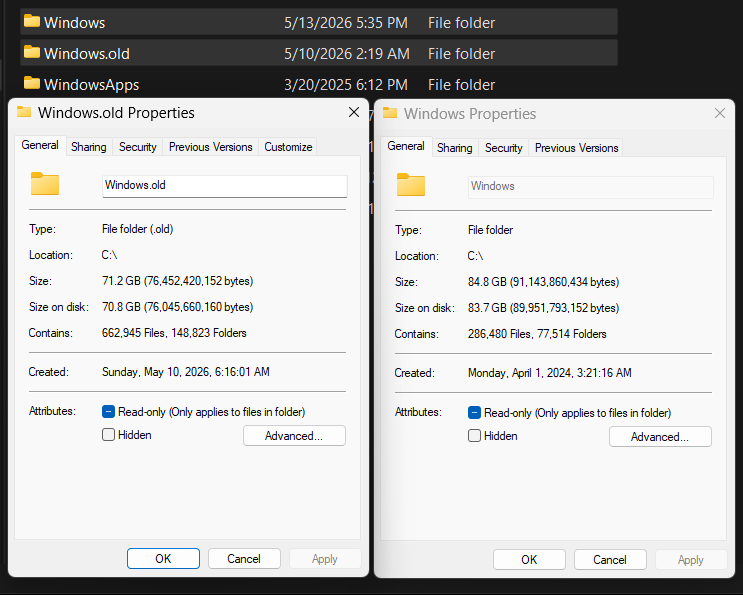This screenshot has height=595, width=743.
Task: Click created date Monday, April 1, 2024
Action: click(550, 373)
